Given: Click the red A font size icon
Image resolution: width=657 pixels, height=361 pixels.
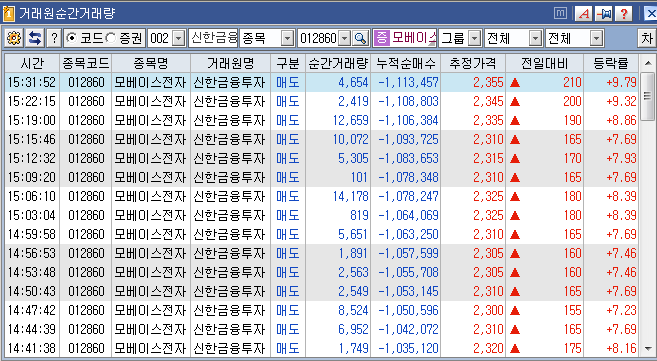Looking at the screenshot, I should coord(584,13).
